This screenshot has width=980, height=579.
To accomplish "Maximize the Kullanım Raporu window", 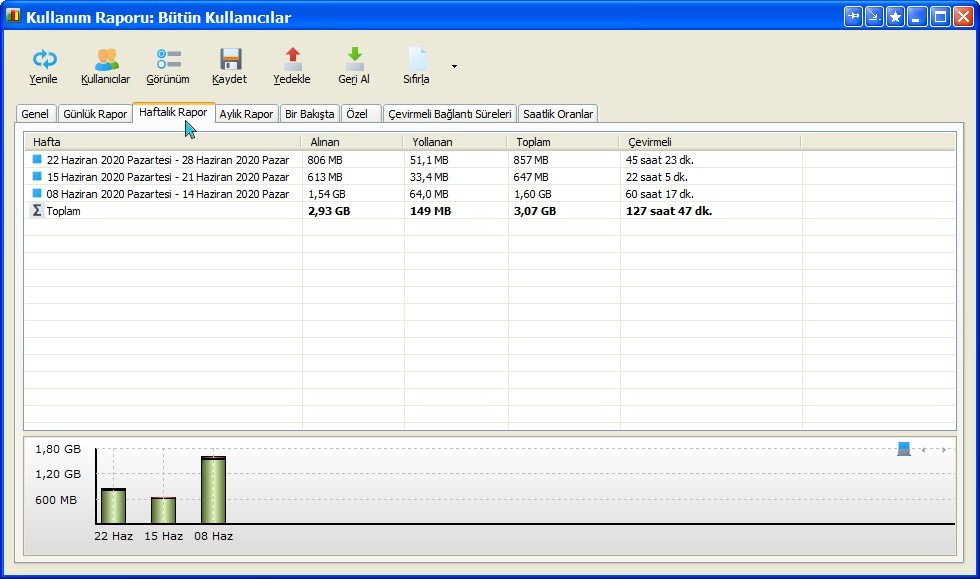I will point(940,16).
